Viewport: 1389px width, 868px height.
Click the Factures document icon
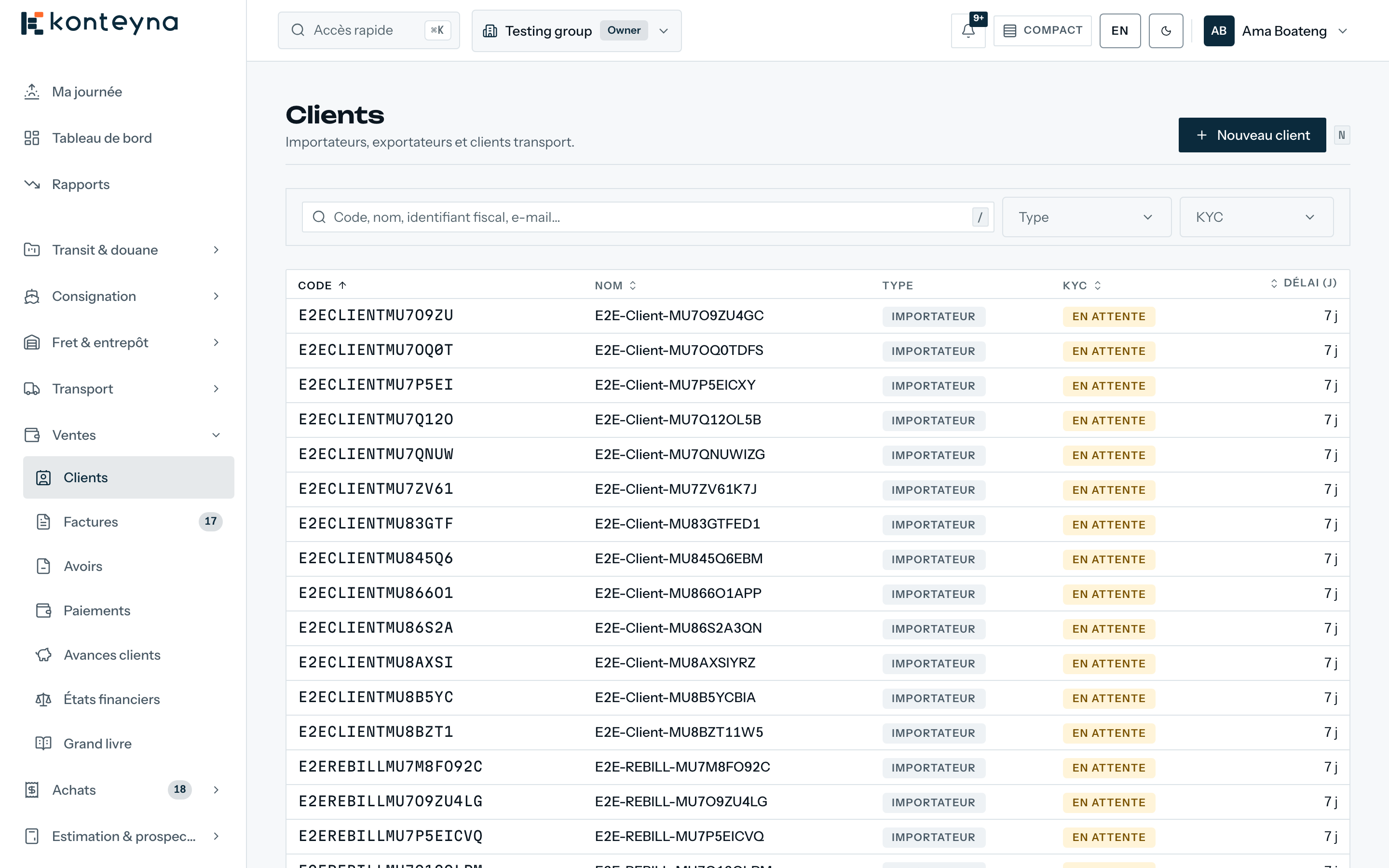pos(43,522)
